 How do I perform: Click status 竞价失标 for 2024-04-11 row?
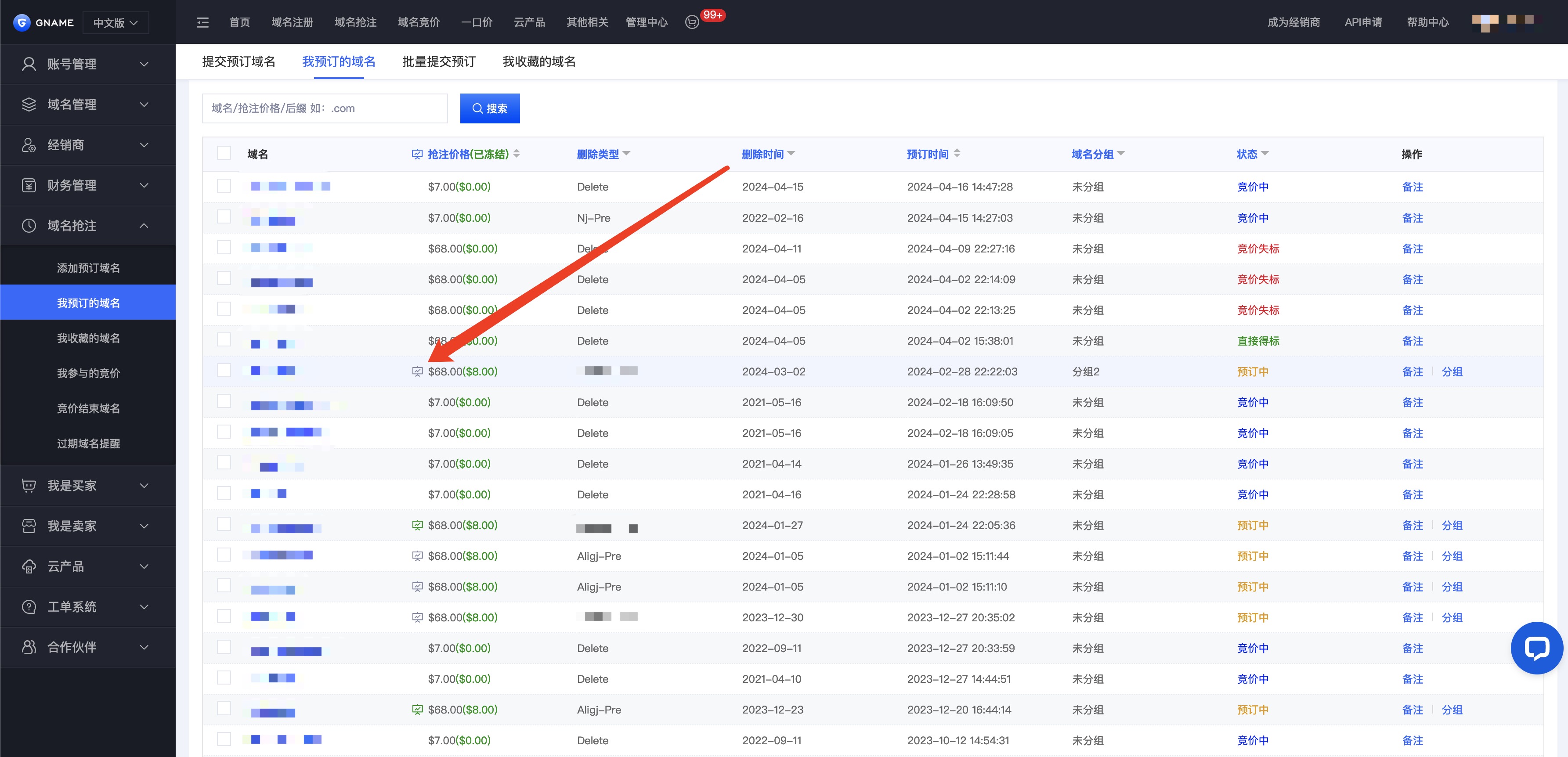click(1258, 248)
